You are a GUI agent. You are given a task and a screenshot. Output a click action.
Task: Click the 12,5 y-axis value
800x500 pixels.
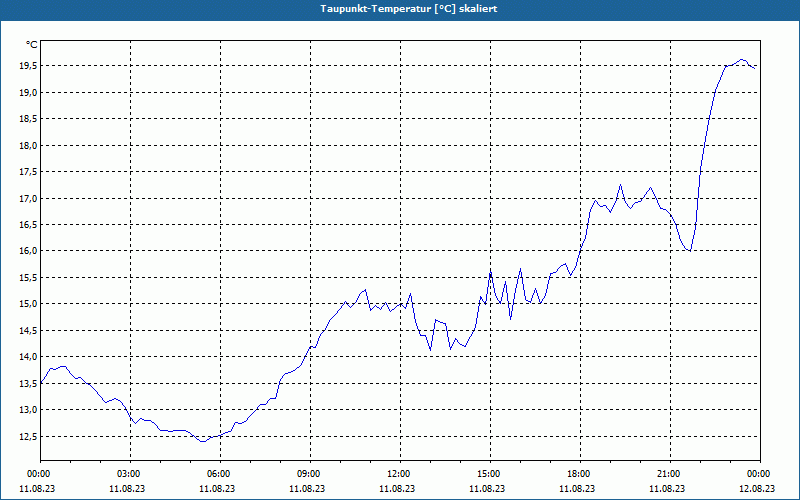pyautogui.click(x=28, y=436)
